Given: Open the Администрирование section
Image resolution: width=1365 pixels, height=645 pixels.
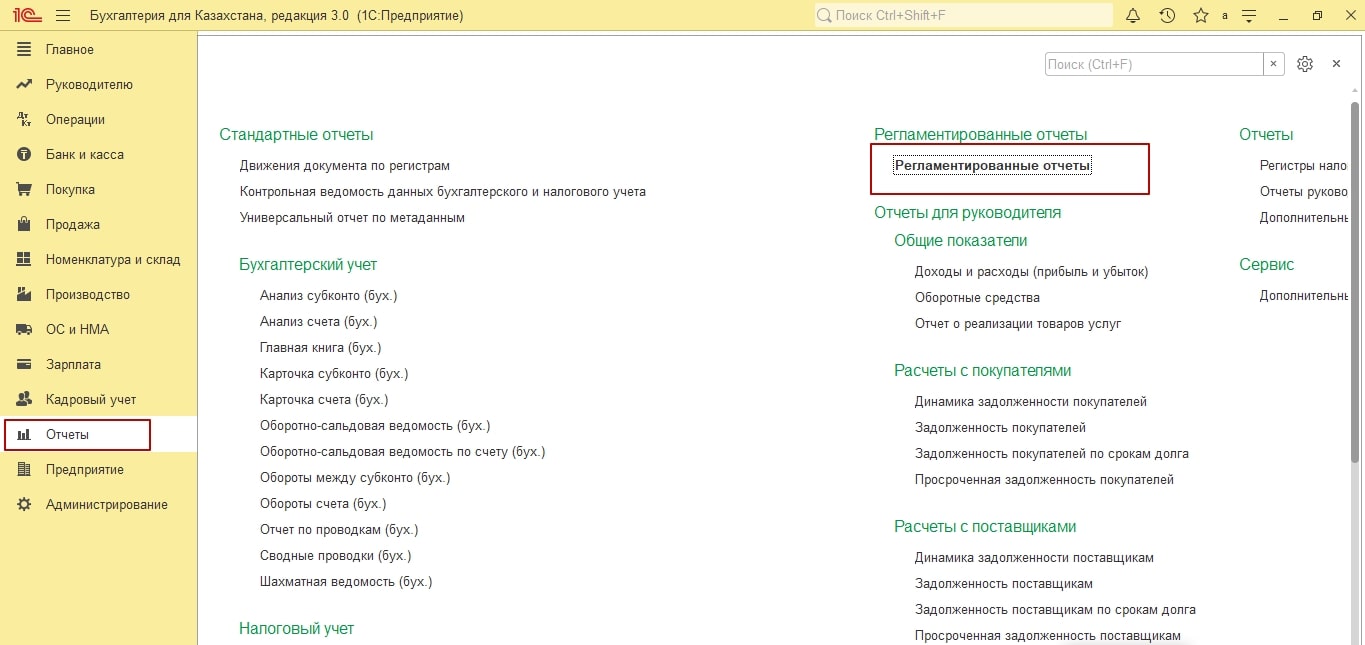Looking at the screenshot, I should (106, 505).
